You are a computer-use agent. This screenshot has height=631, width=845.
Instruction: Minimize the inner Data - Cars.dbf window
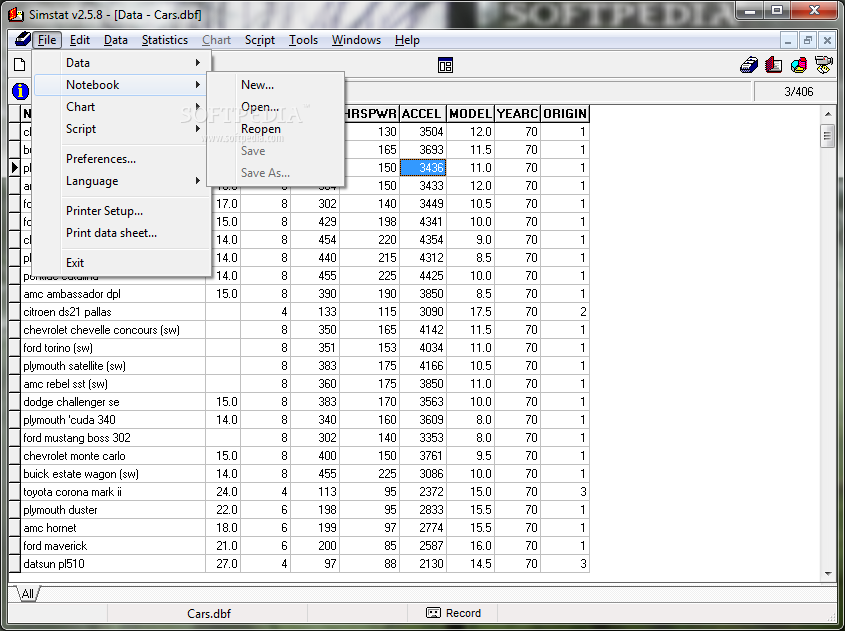coord(788,40)
